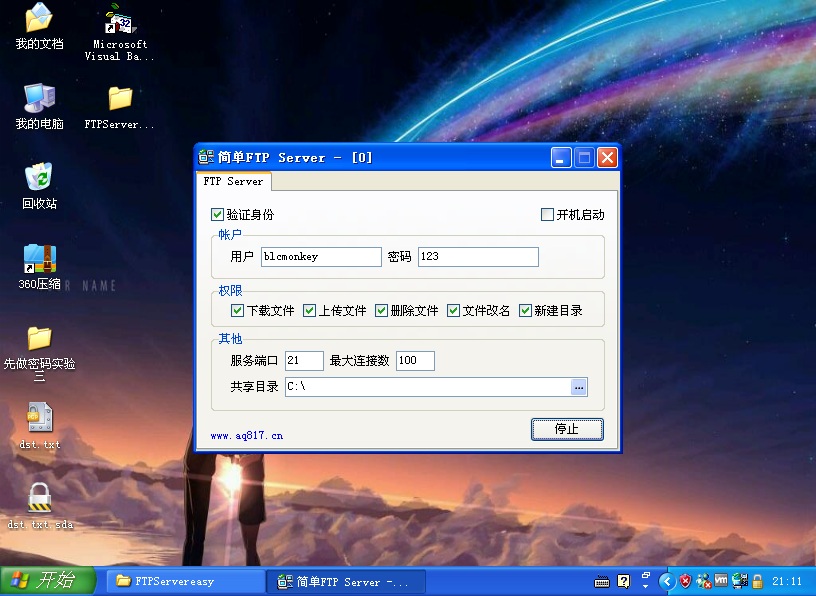
Task: Click the taskbar clock showing 21:11
Action: pos(787,581)
